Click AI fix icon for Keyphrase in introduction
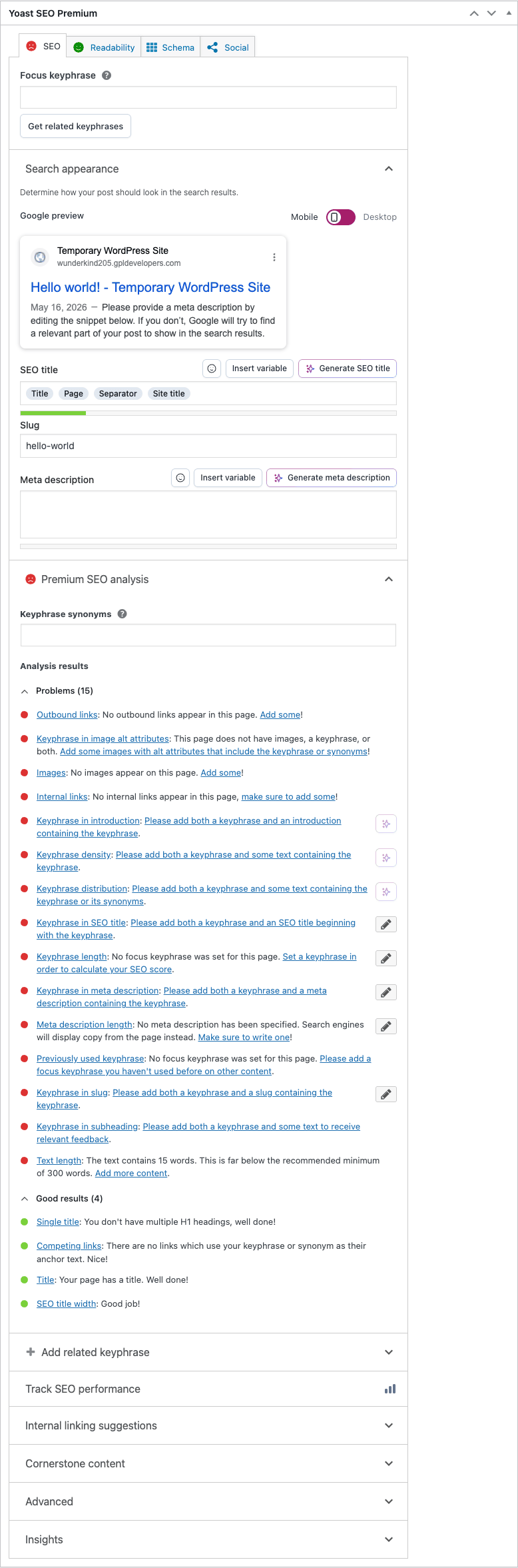Screen dimensions: 518x1568 [x=386, y=824]
